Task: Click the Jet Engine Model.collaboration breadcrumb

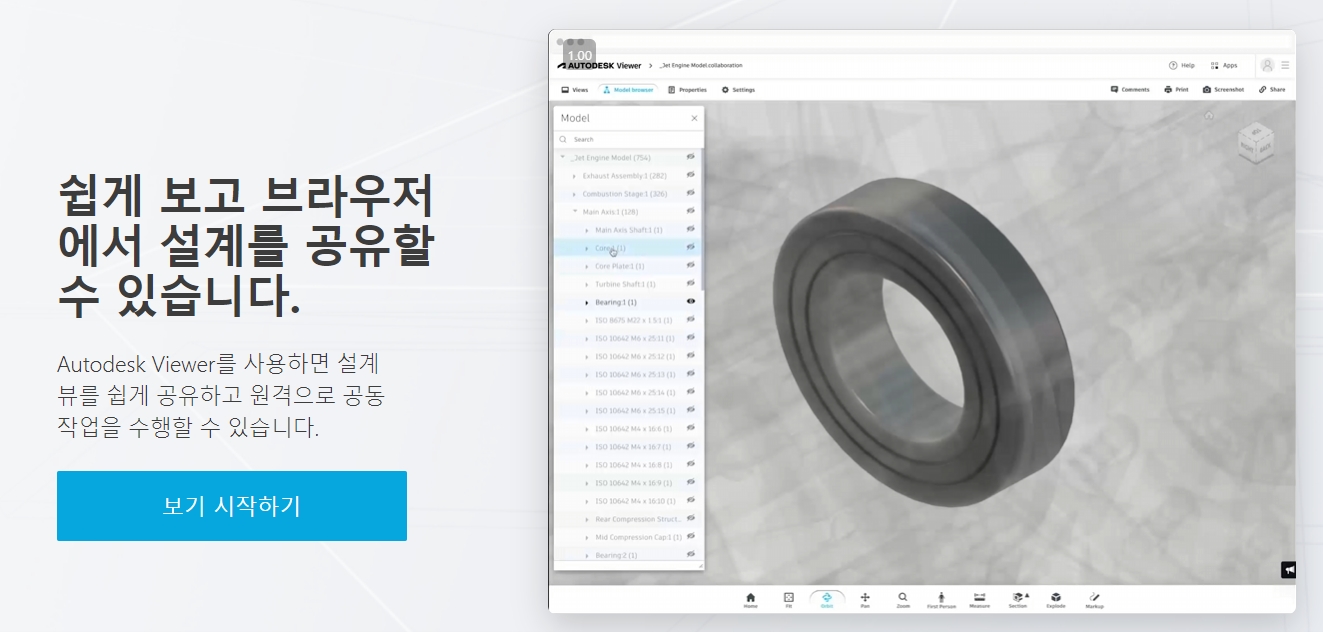Action: tap(701, 65)
